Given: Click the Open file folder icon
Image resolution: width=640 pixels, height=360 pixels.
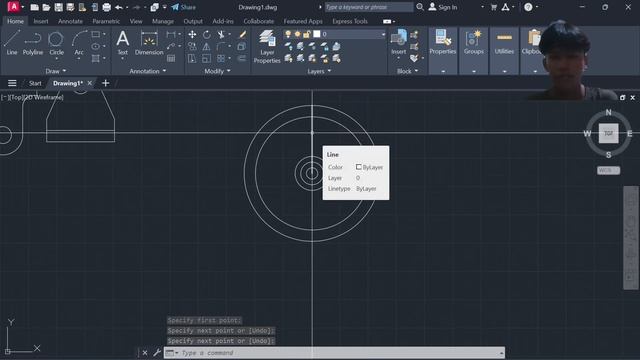Looking at the screenshot, I should point(46,7).
